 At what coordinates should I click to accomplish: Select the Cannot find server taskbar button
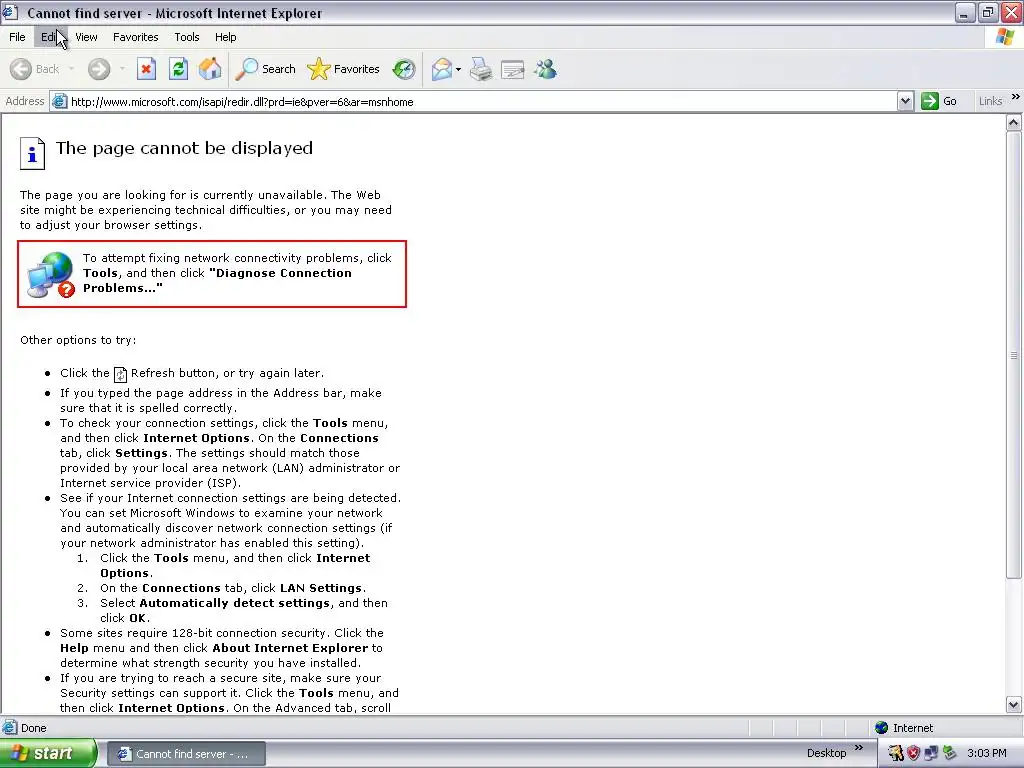click(185, 754)
